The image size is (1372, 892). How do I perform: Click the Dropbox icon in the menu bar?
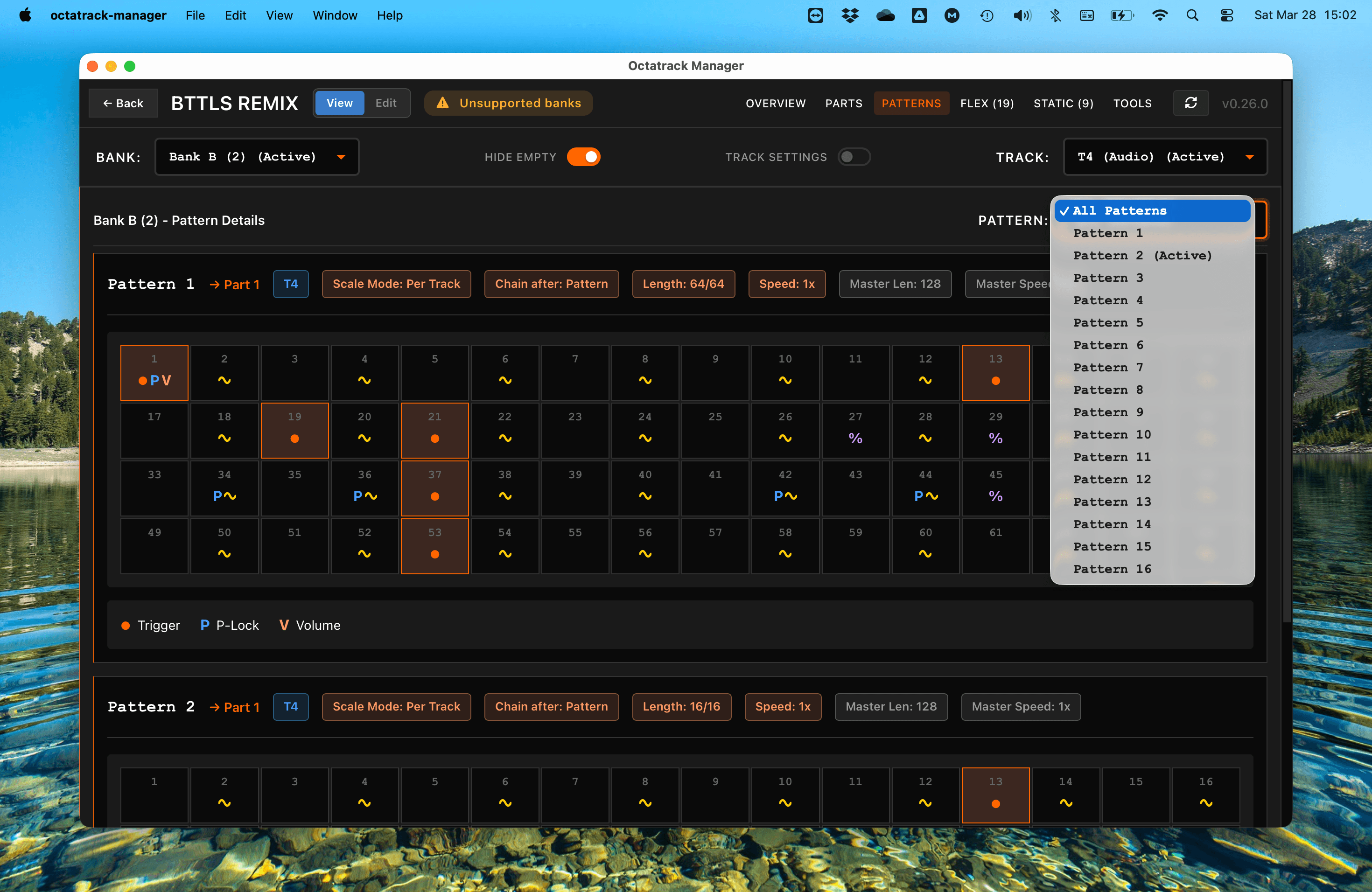[x=850, y=15]
